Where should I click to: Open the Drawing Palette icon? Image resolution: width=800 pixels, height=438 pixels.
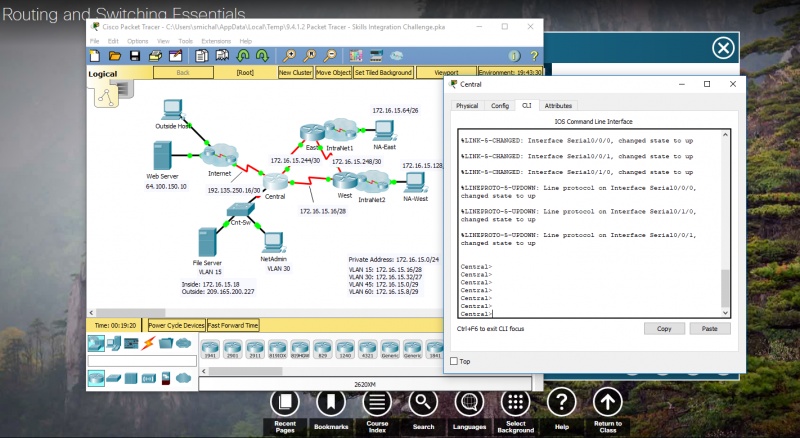point(356,56)
